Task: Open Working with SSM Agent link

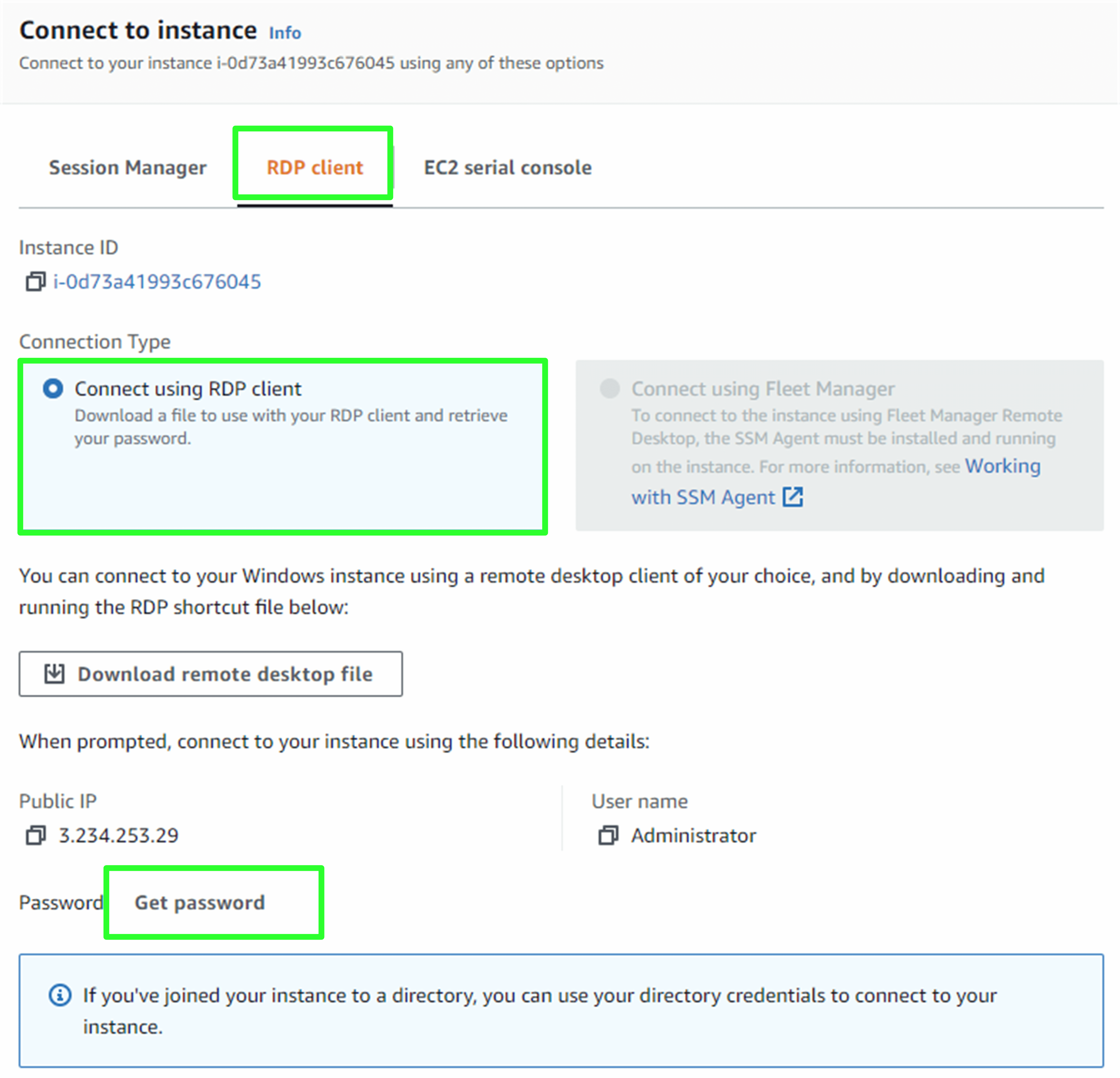Action: coord(836,482)
